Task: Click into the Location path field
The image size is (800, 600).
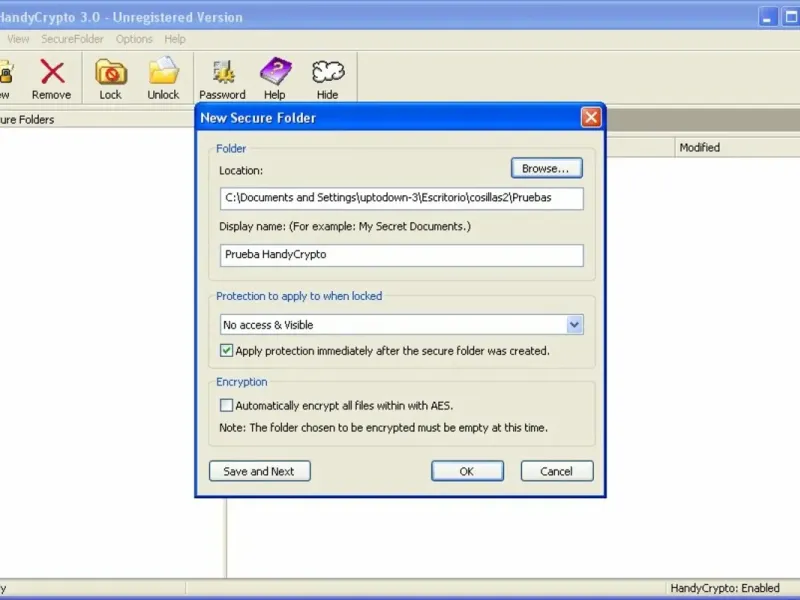Action: (402, 198)
